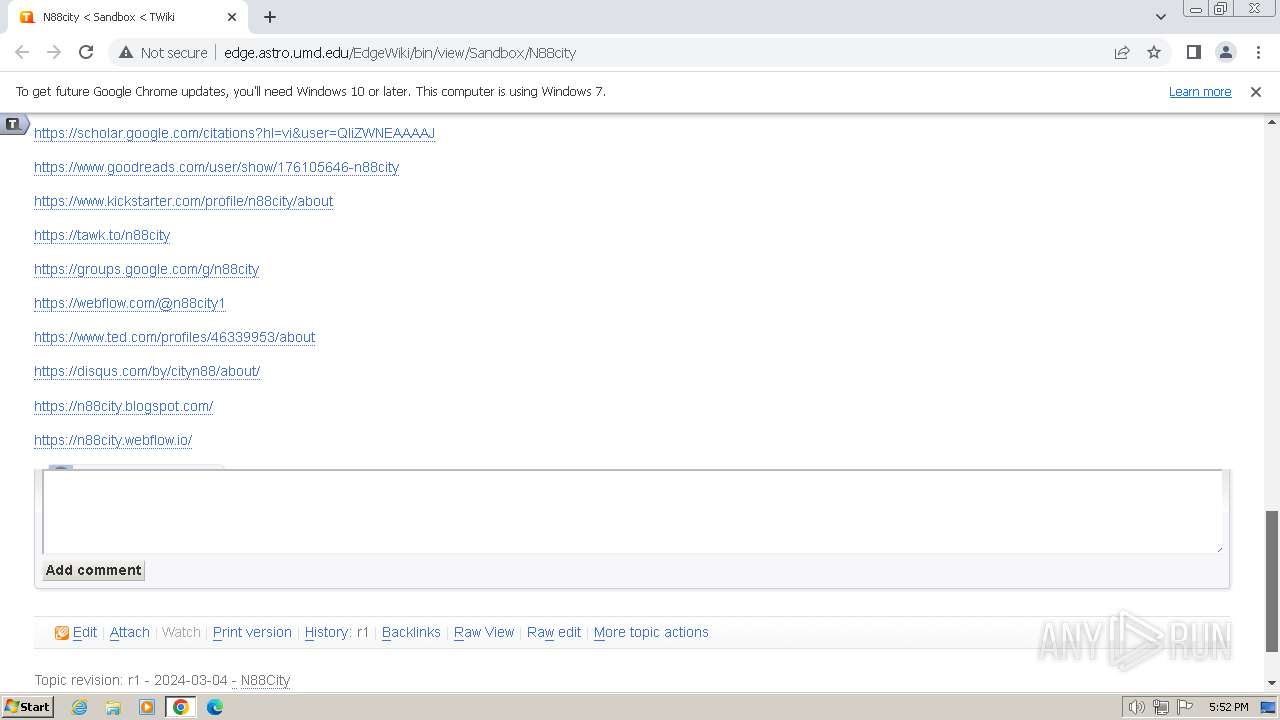Click the page's vertical scrollbar thumb
The width and height of the screenshot is (1280, 720).
1271,580
